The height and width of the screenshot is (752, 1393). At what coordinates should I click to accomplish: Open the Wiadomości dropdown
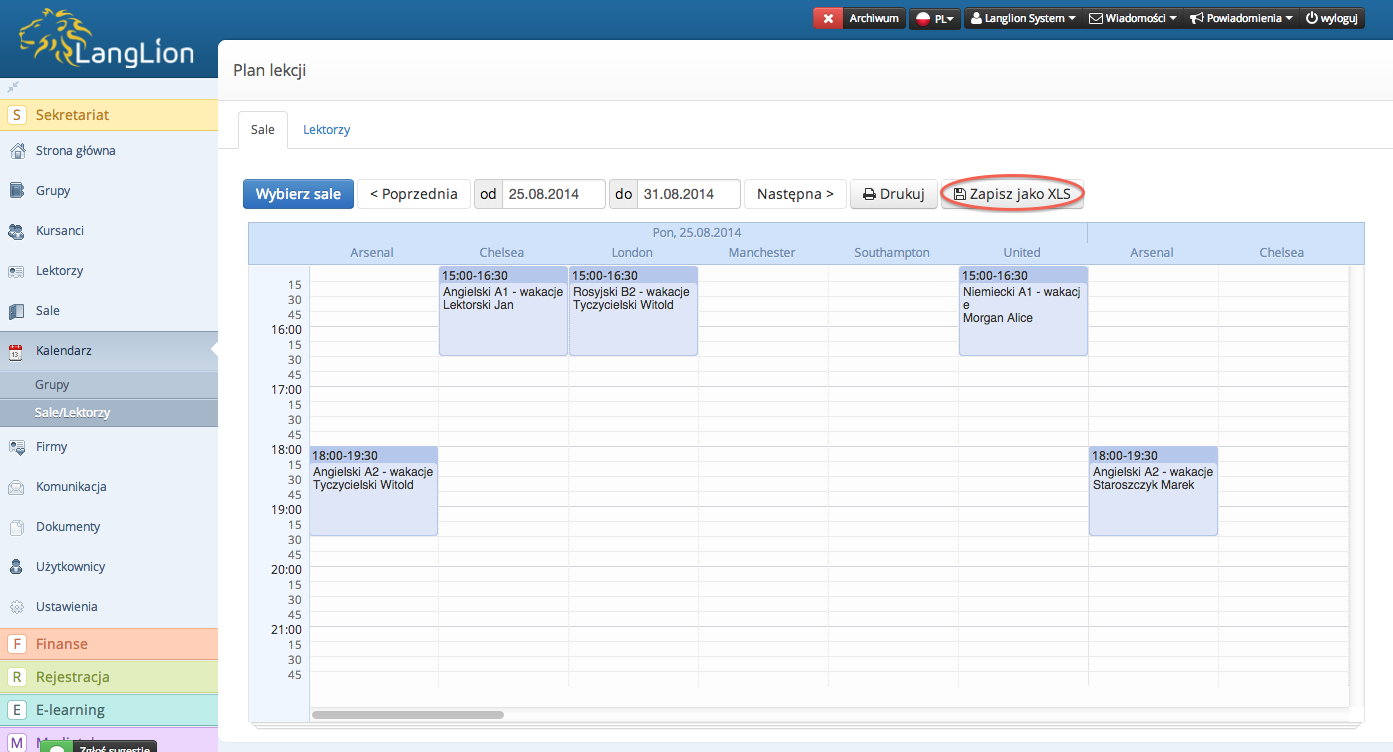pyautogui.click(x=1132, y=18)
